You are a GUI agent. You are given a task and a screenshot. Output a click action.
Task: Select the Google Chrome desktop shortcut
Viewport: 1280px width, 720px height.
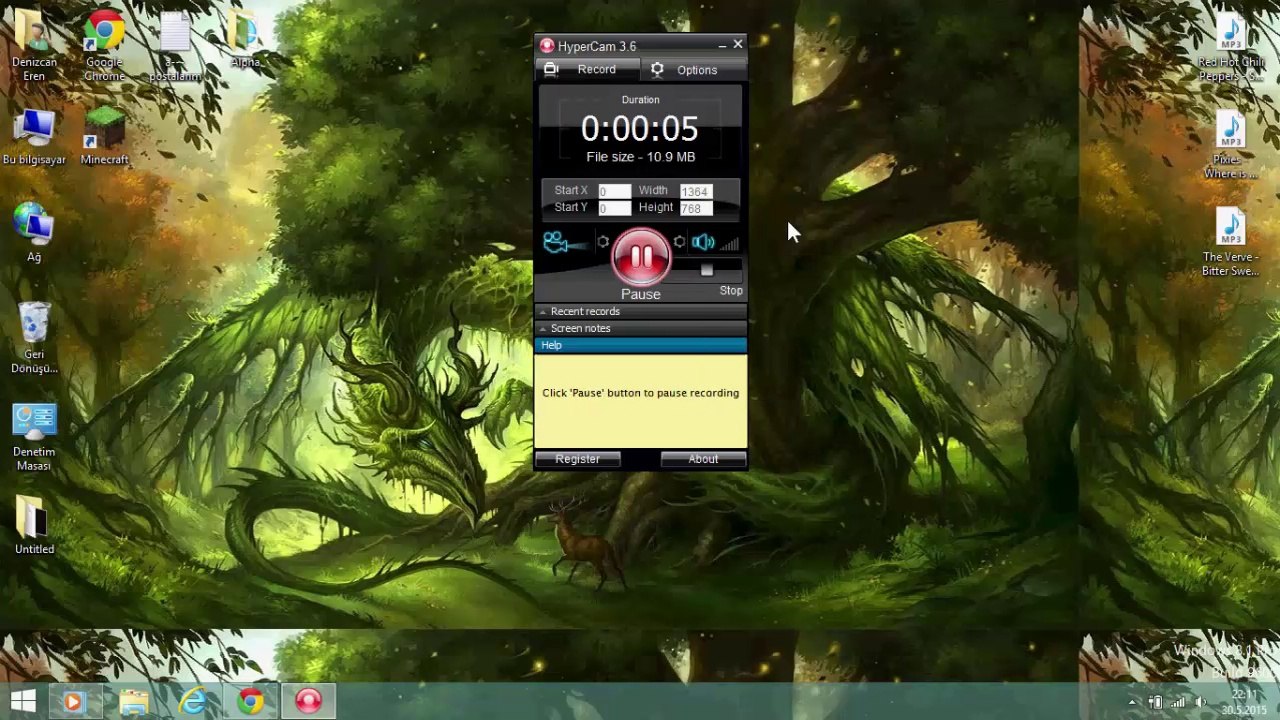point(104,47)
